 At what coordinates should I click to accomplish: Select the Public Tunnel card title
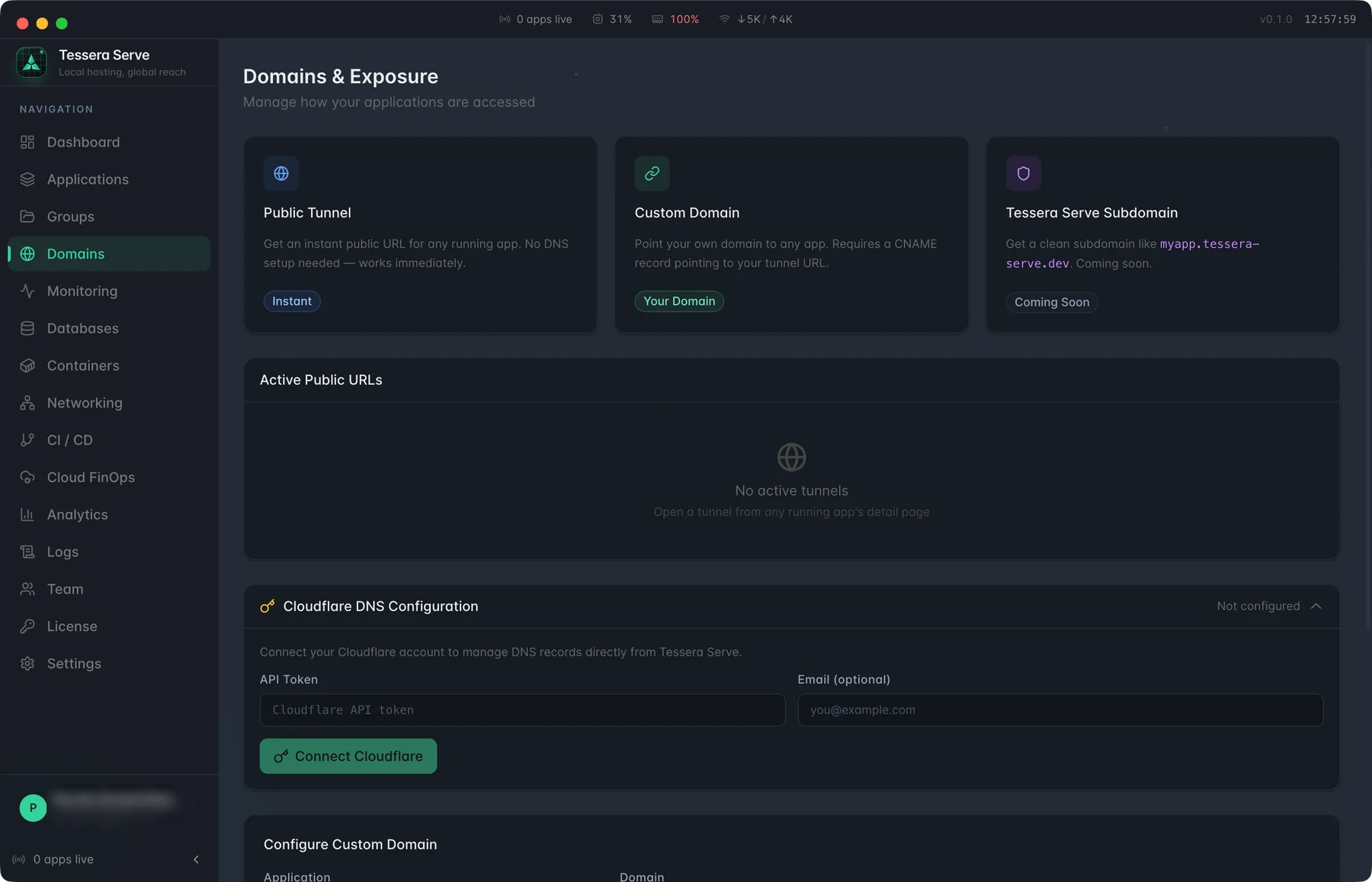point(307,213)
